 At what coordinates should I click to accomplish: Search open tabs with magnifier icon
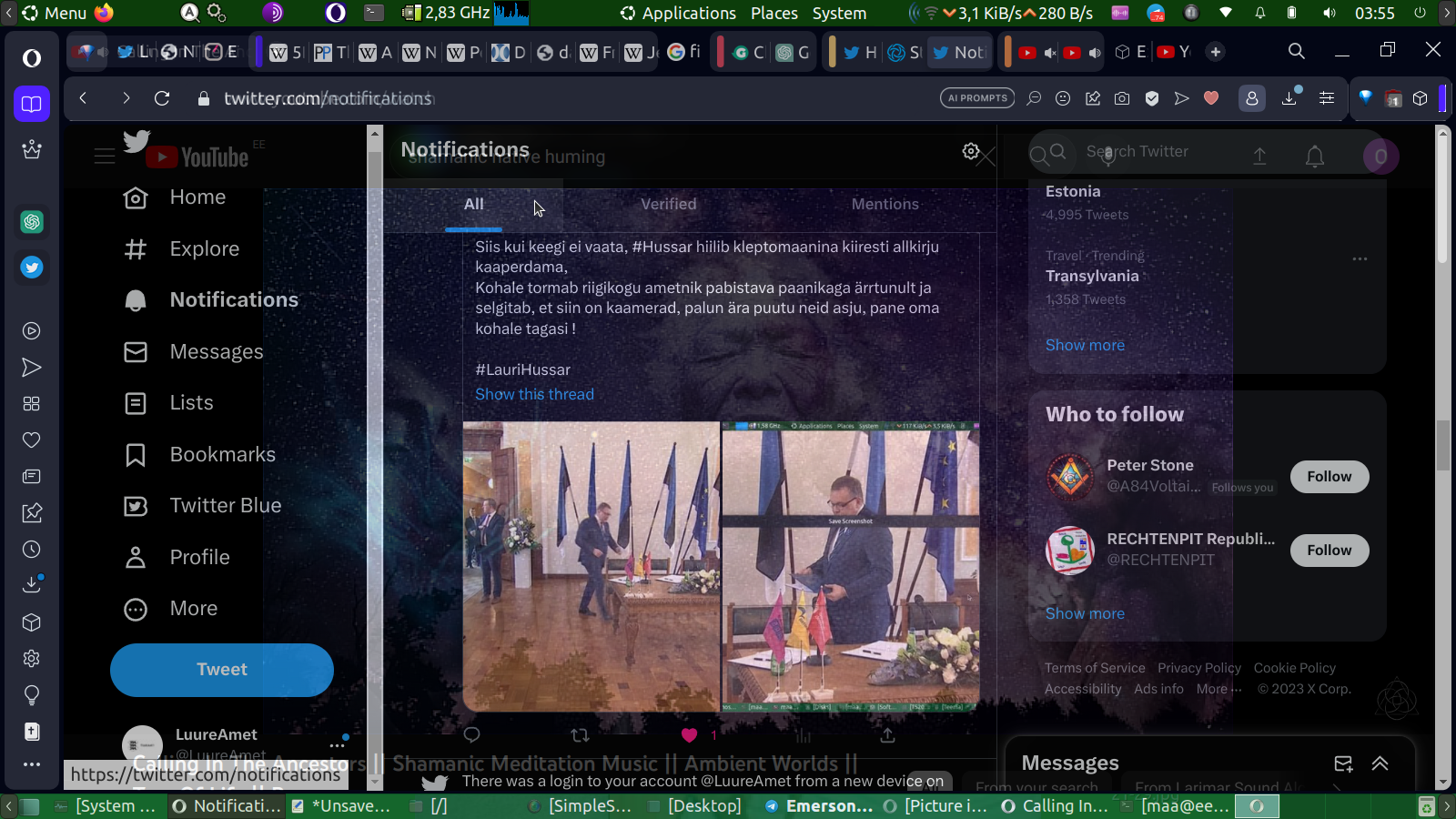pos(1297,51)
